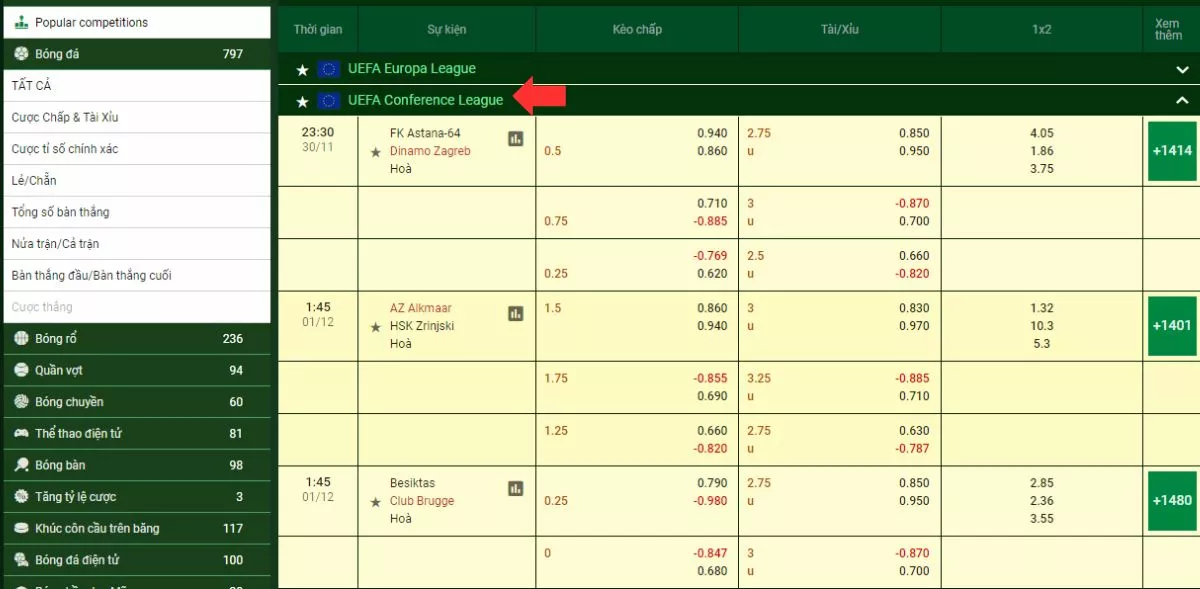1200x589 pixels.
Task: Open stats icon for Besiktas match
Action: 516,488
